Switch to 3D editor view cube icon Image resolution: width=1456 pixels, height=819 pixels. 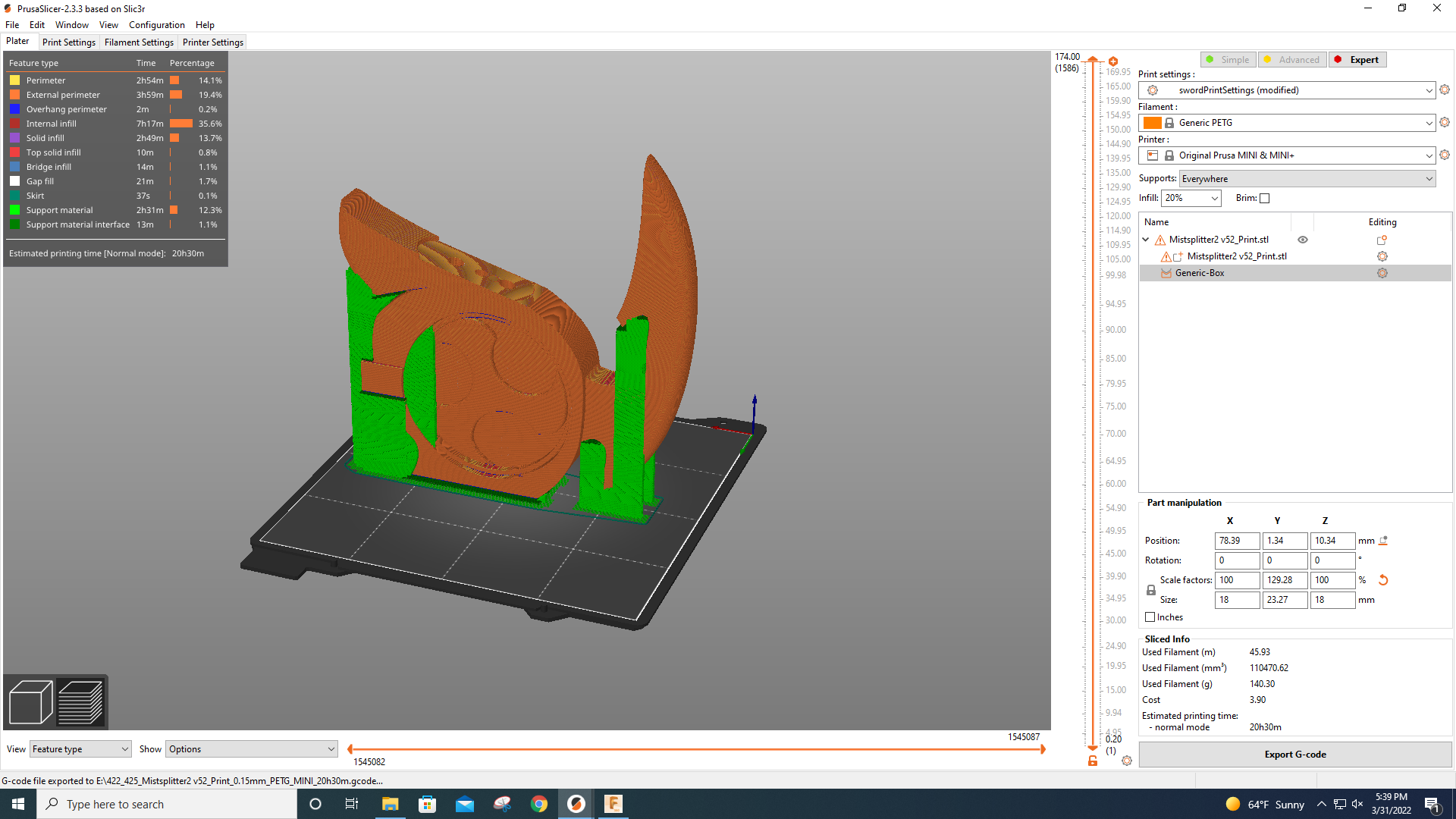point(30,702)
